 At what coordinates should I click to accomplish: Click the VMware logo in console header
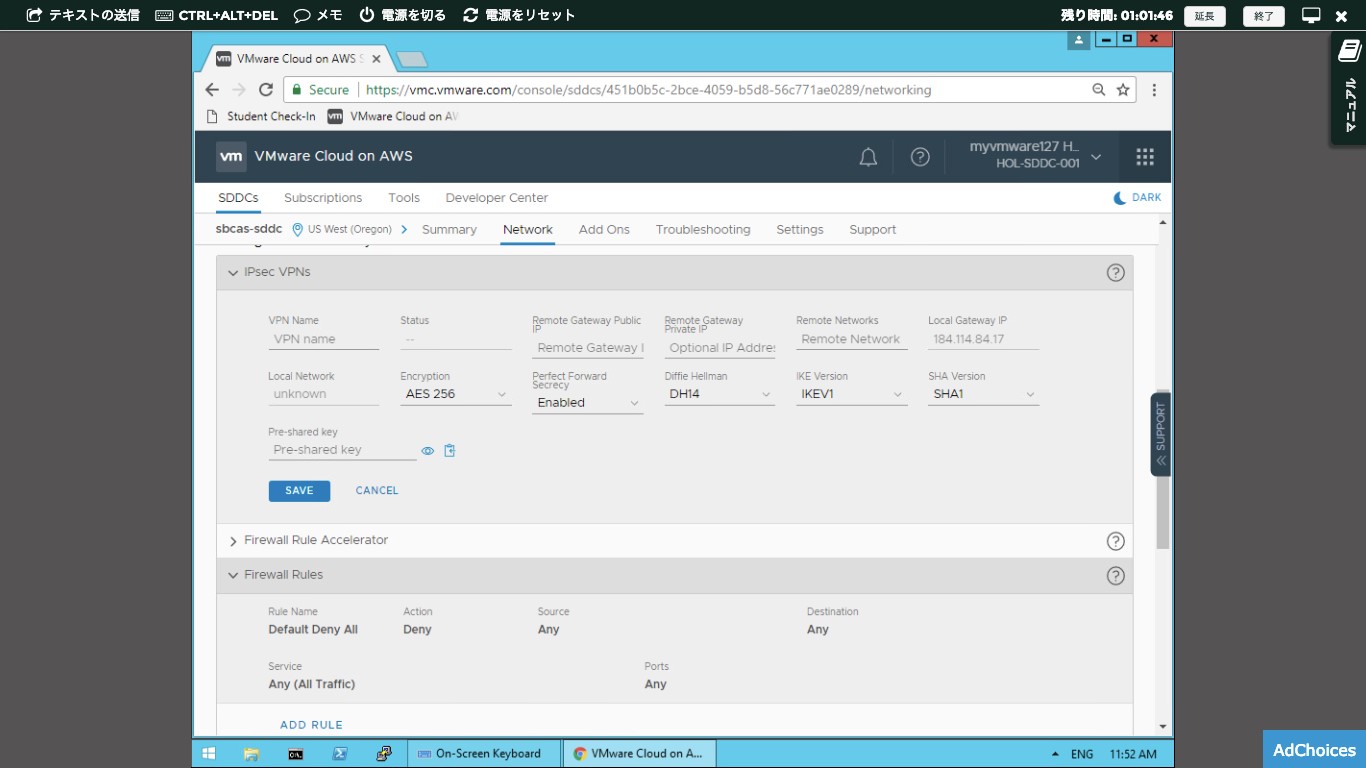point(231,156)
